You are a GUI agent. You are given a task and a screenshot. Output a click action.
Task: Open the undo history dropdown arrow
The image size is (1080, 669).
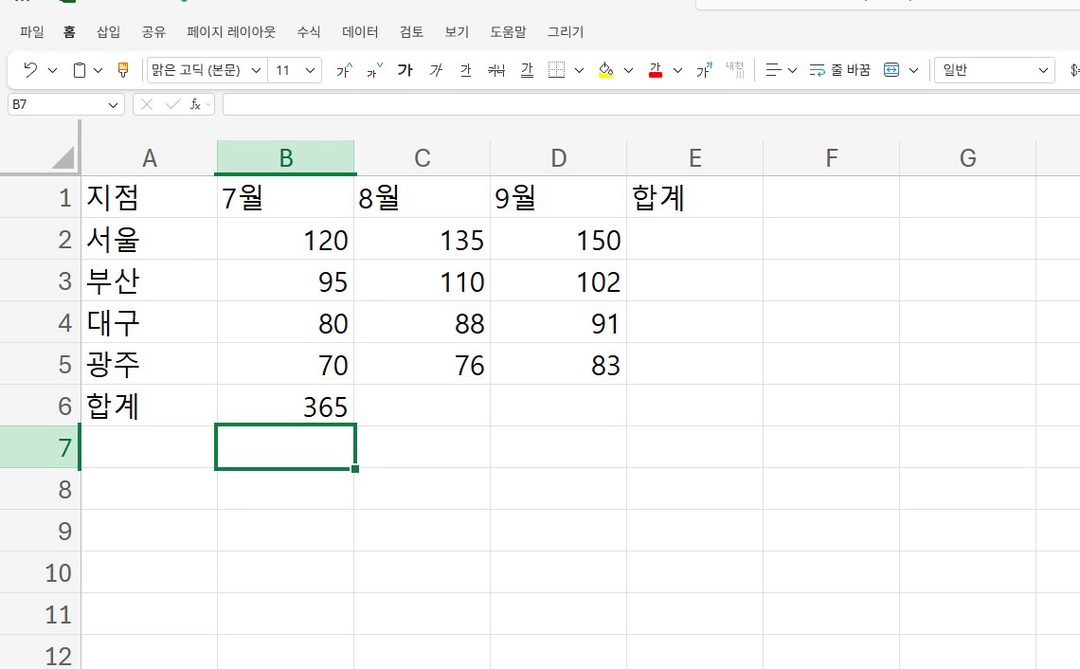[52, 70]
